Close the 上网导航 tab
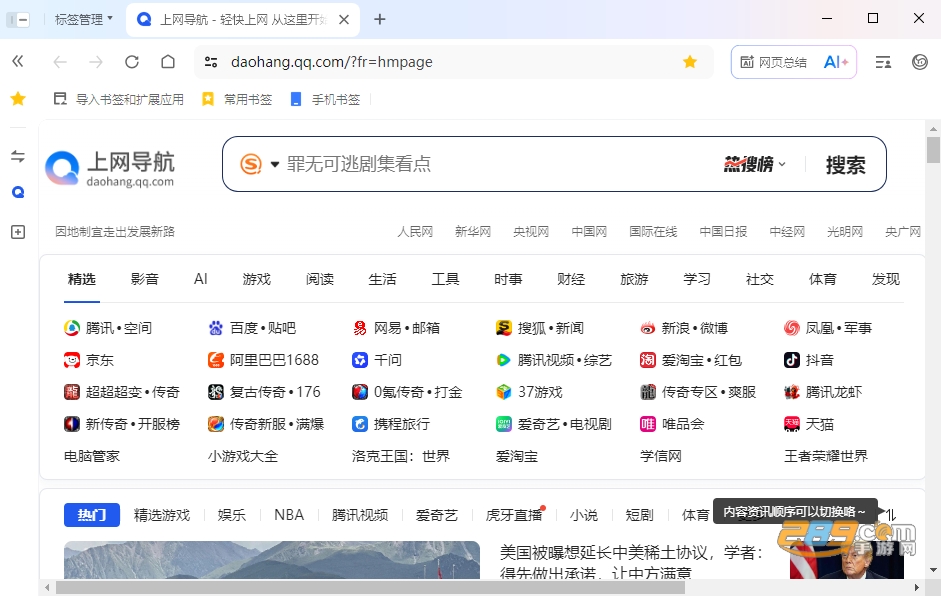 344,20
